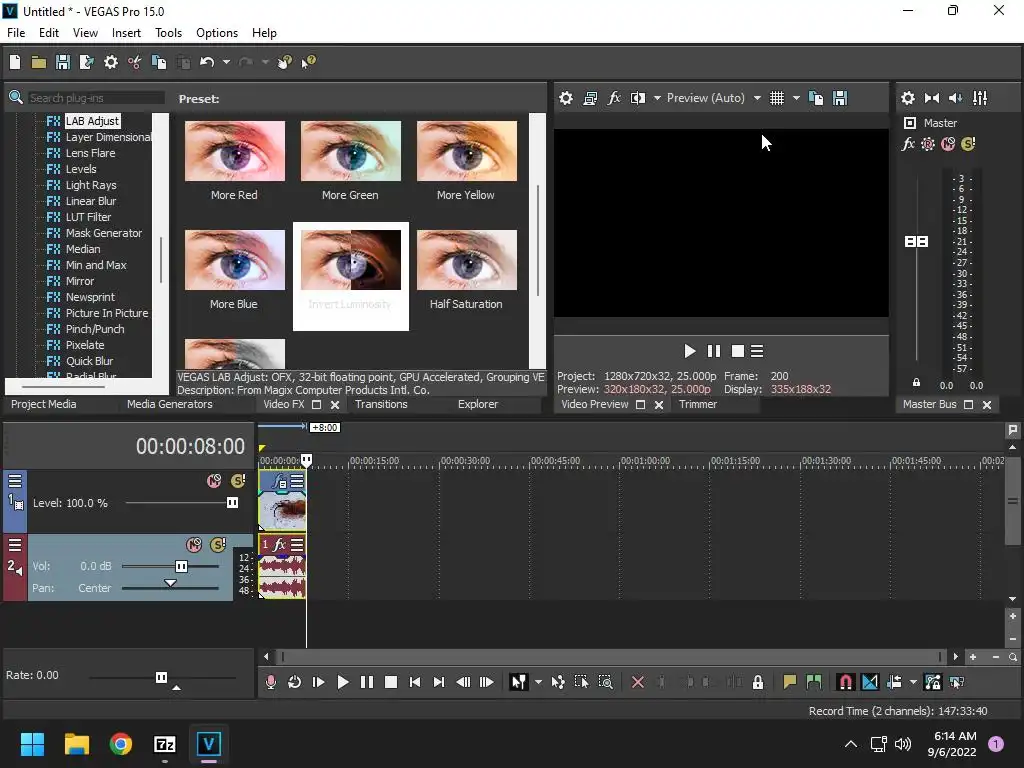Open the Tools menu
Viewport: 1024px width, 768px height.
pos(168,33)
